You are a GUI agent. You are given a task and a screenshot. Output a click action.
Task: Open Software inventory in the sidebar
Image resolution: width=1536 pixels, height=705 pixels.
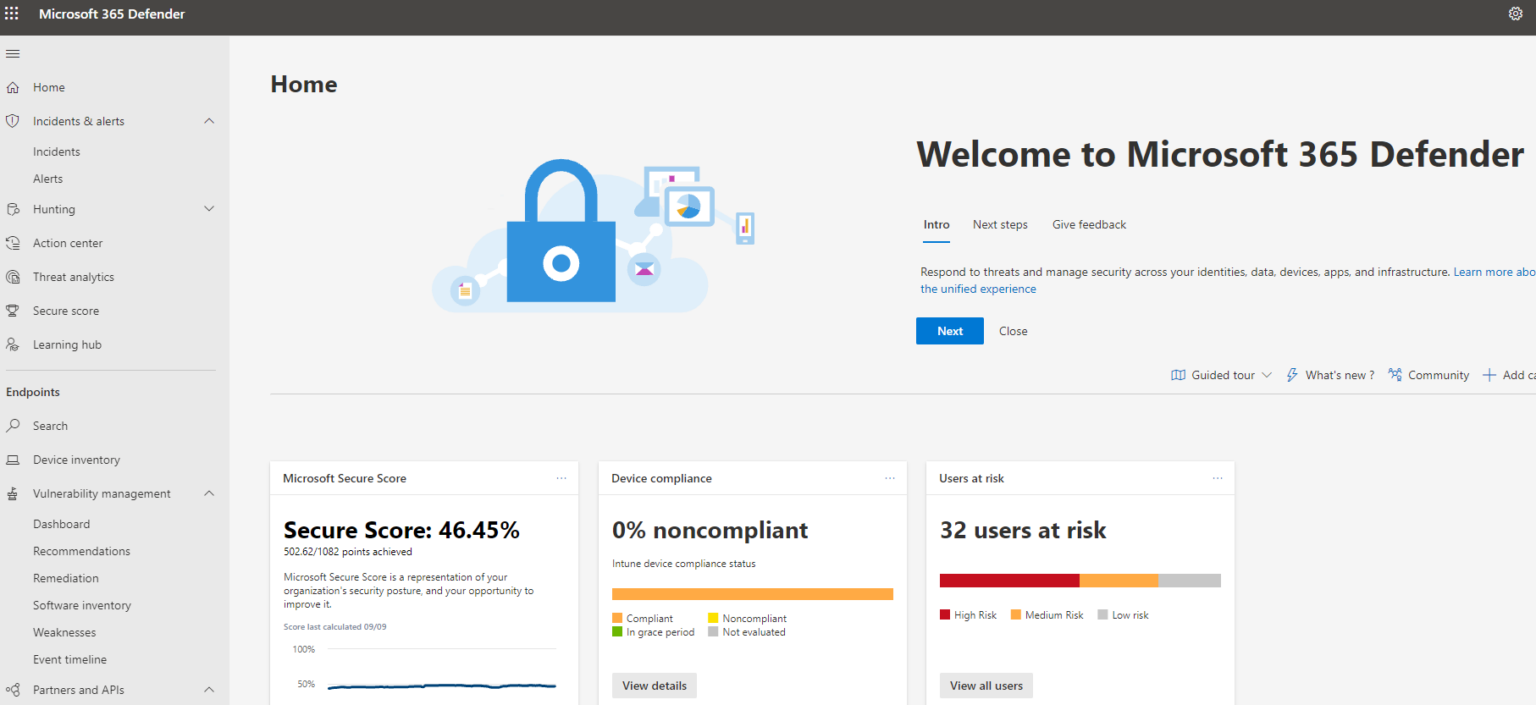pos(82,605)
